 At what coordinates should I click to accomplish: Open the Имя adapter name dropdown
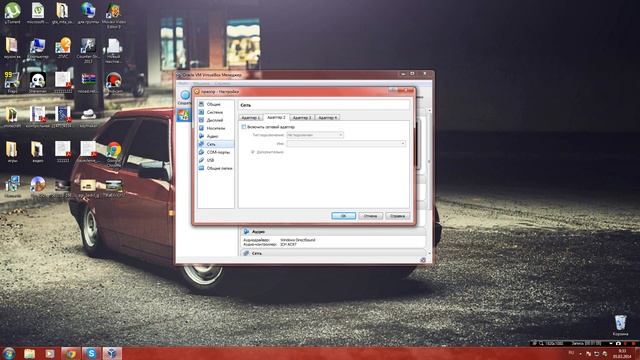[x=346, y=144]
